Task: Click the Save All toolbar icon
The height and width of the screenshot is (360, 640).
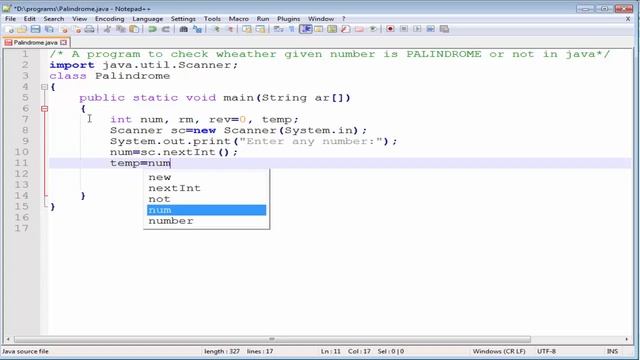Action: coord(49,29)
